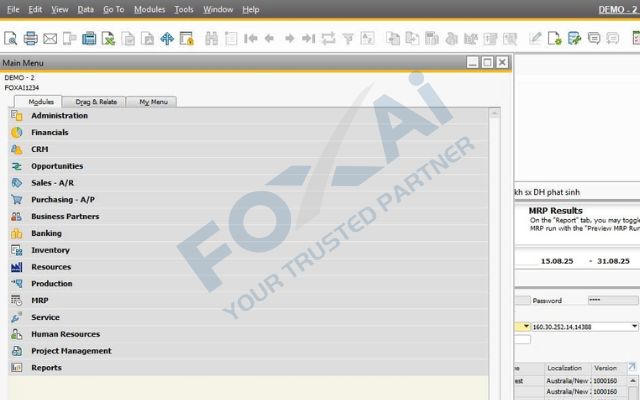Screen dimensions: 640x400
Task: Click the Add new record icon
Action: click(x=231, y=39)
